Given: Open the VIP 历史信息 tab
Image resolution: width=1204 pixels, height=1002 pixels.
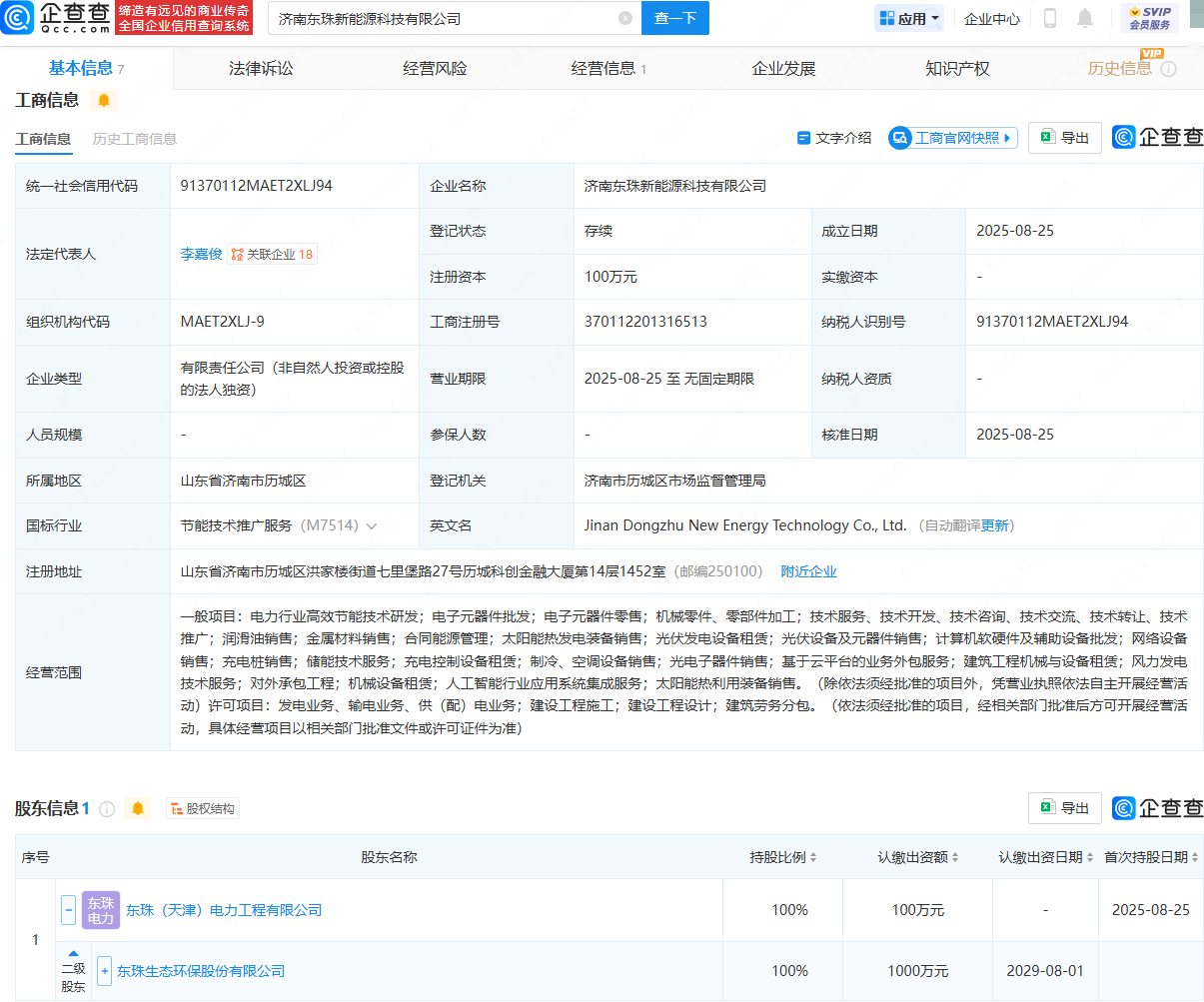Looking at the screenshot, I should [x=1119, y=68].
